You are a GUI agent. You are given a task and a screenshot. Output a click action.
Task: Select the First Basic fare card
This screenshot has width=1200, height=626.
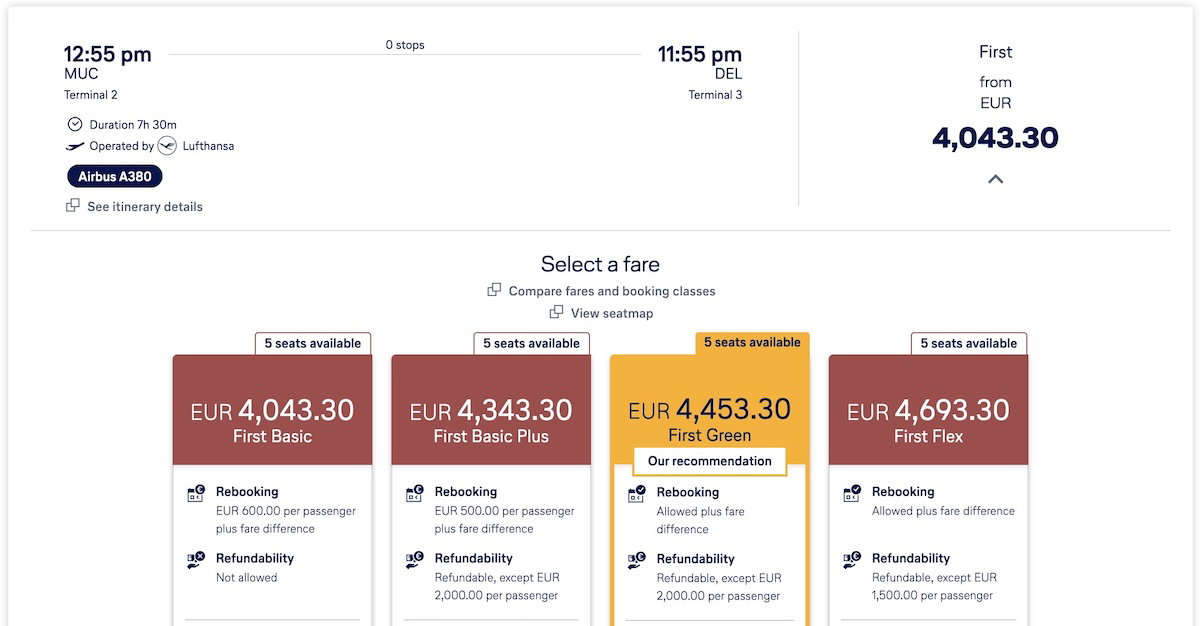pyautogui.click(x=272, y=411)
